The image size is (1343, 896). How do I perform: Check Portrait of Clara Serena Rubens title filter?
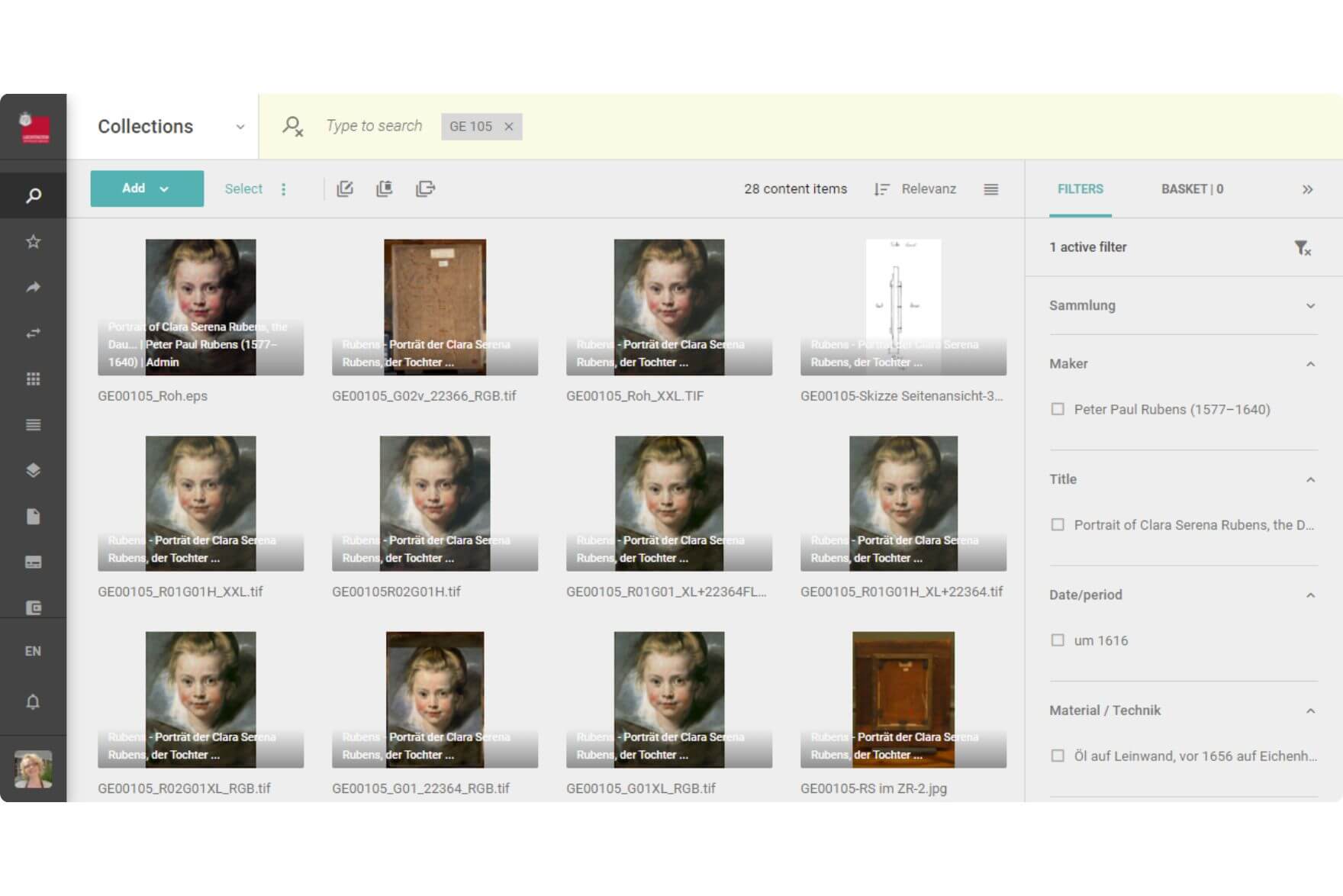pyautogui.click(x=1058, y=524)
